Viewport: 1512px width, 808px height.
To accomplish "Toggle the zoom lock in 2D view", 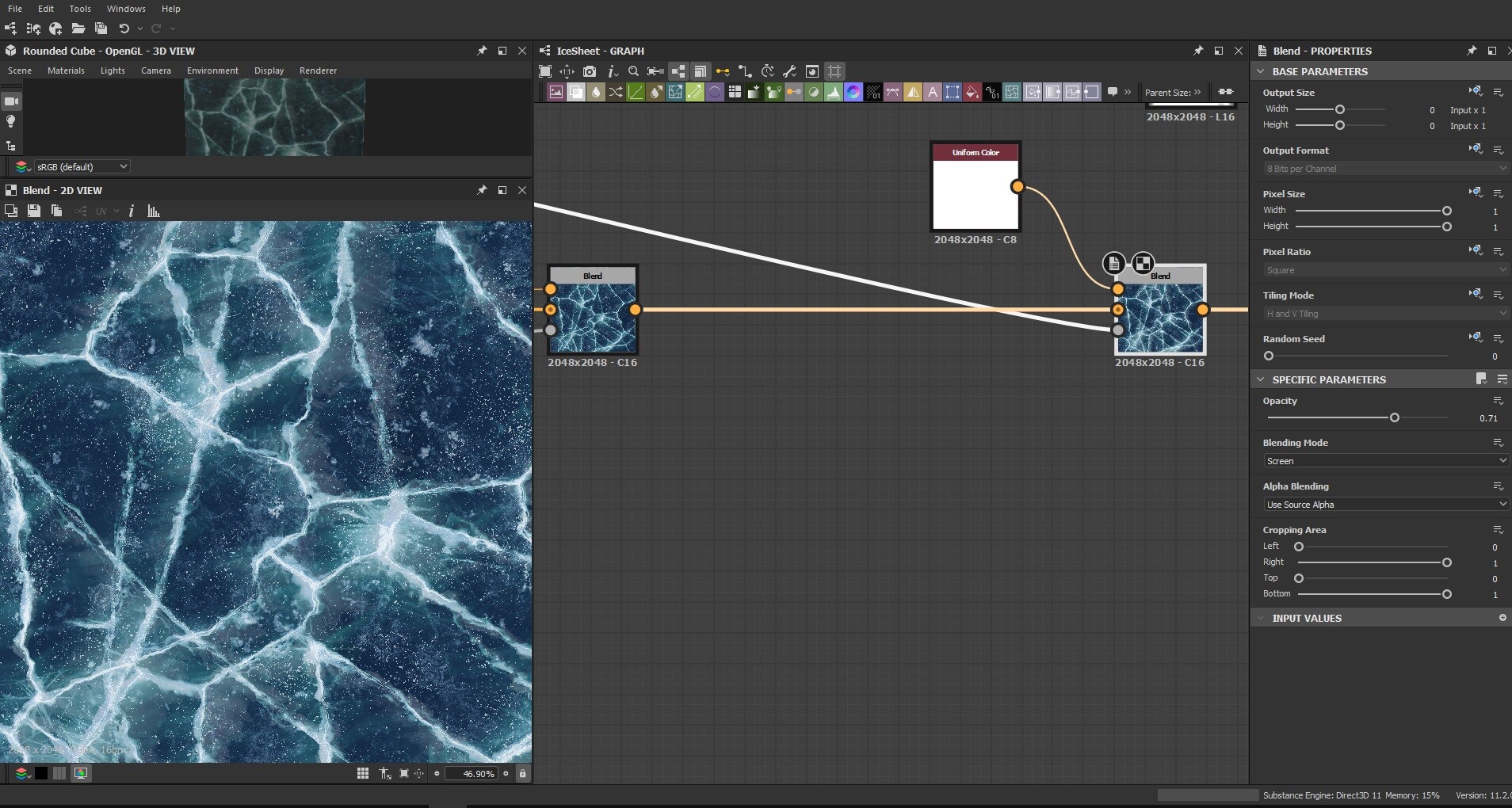I will 522,773.
